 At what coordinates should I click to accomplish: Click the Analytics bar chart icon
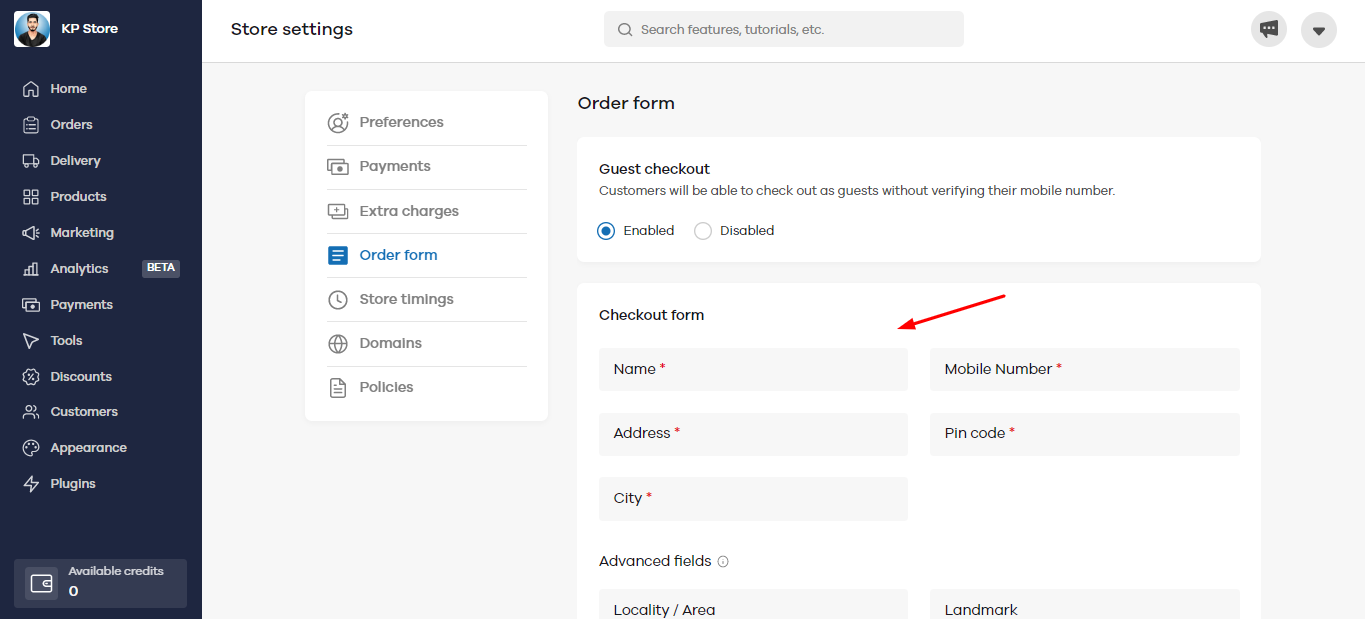click(x=31, y=269)
